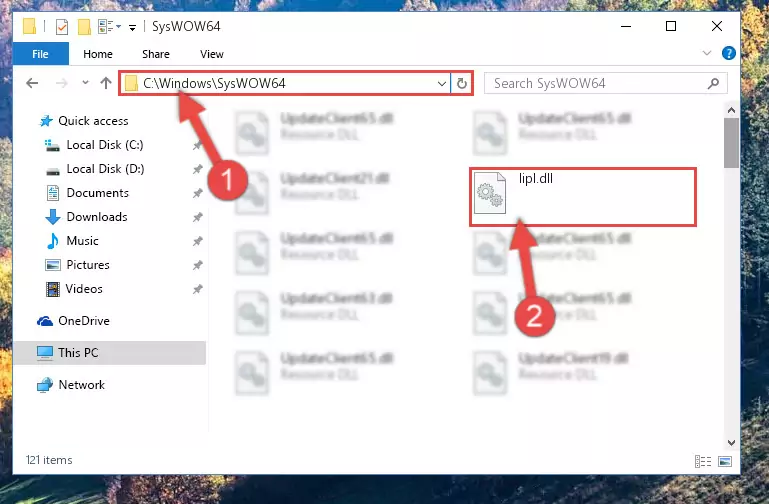Open Music folder in sidebar
The width and height of the screenshot is (769, 504).
click(x=82, y=241)
